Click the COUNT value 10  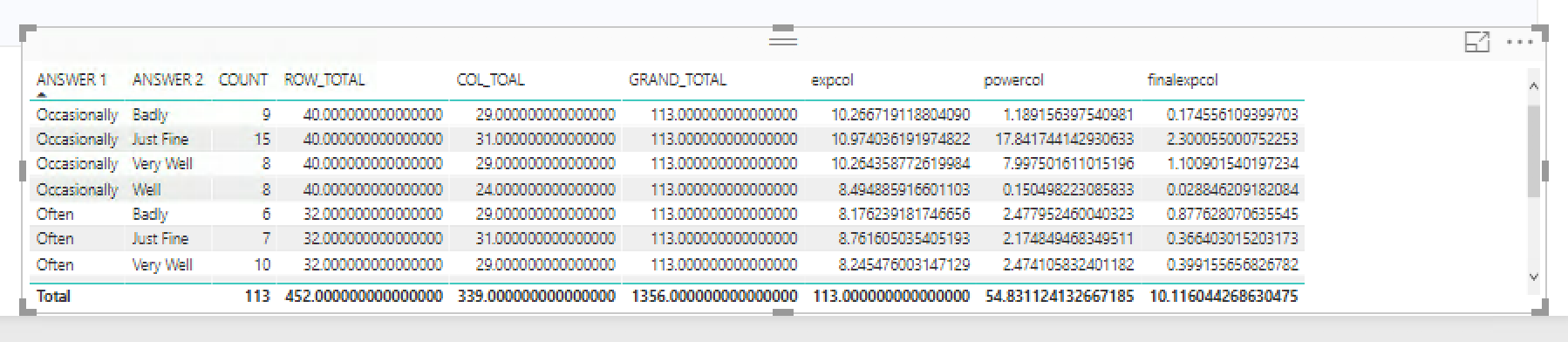[x=262, y=264]
